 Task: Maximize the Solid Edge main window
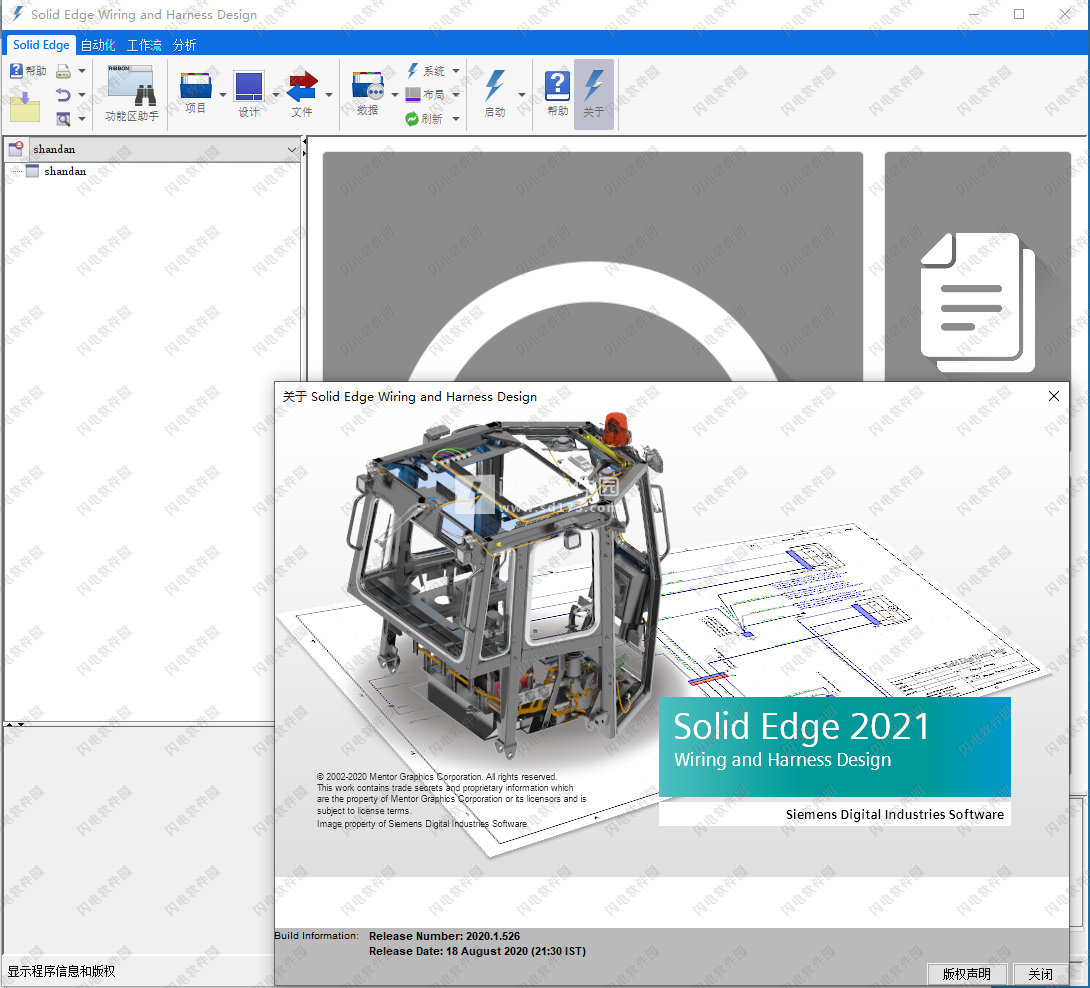1019,14
